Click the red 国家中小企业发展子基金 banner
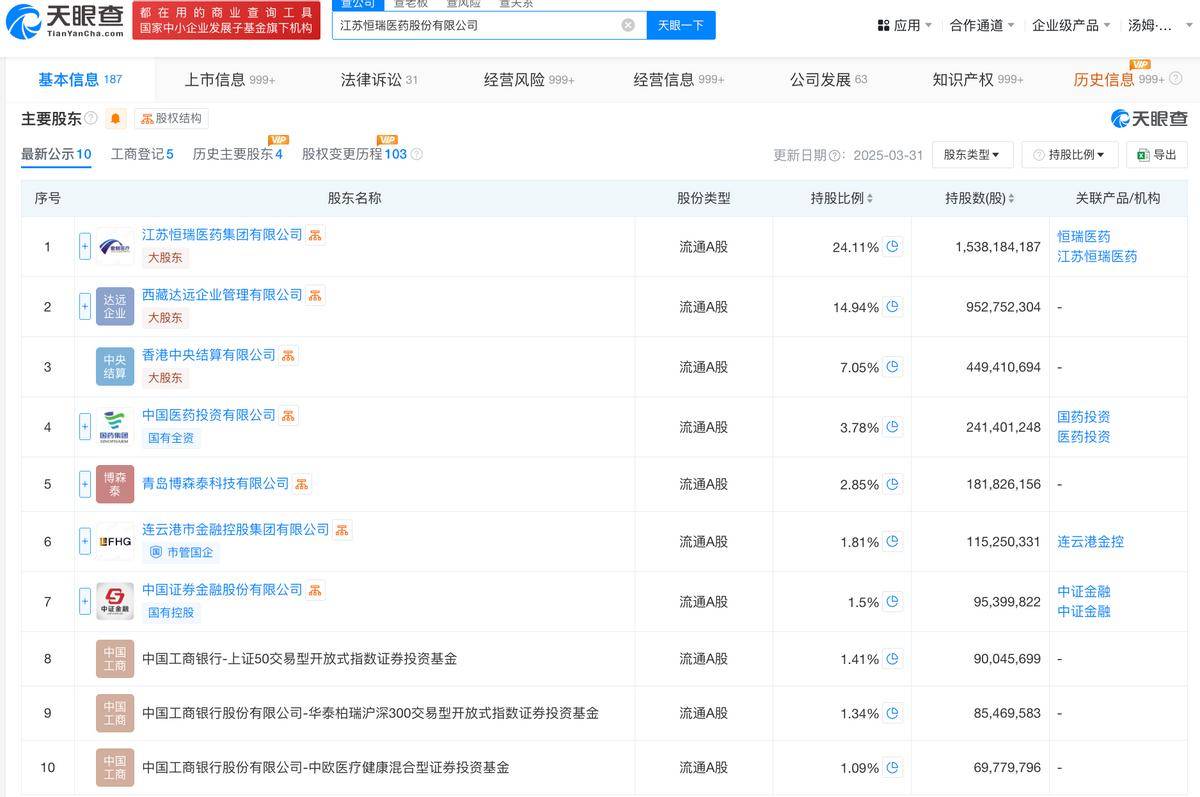This screenshot has height=797, width=1200. [x=226, y=21]
